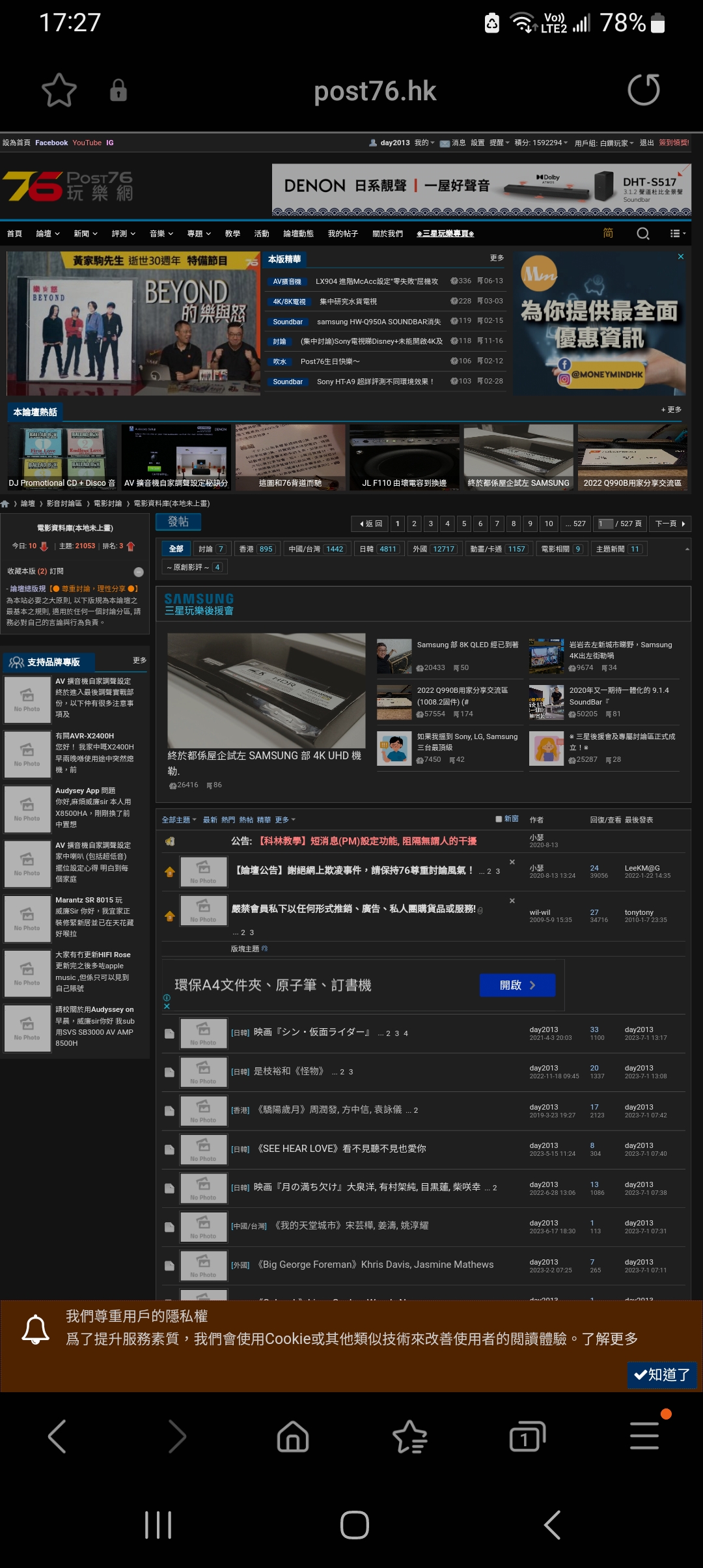Open browser bookmarks list icon
Viewport: 703px width, 1568px height.
point(410,1436)
